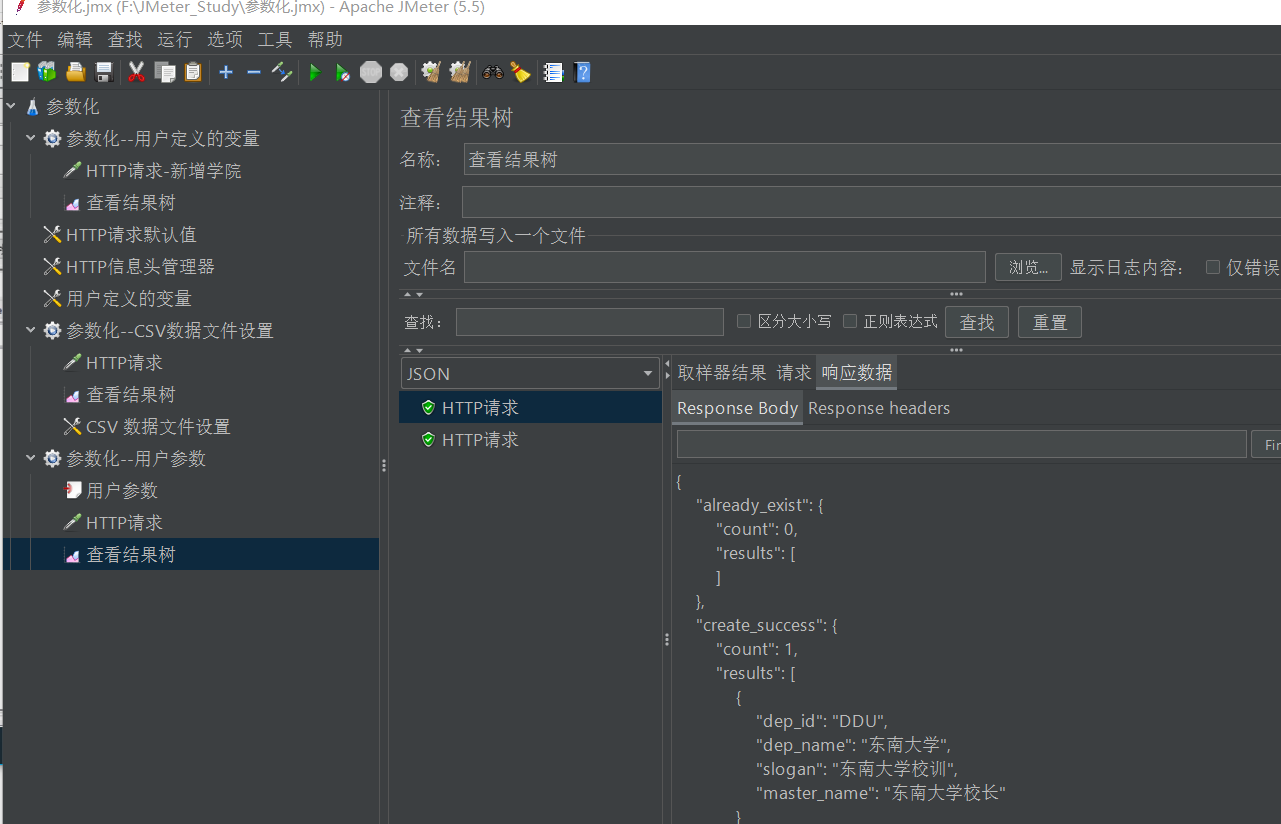1281x824 pixels.
Task: Collapse the 参数化--用户定义的变量 thread group
Action: 31,138
